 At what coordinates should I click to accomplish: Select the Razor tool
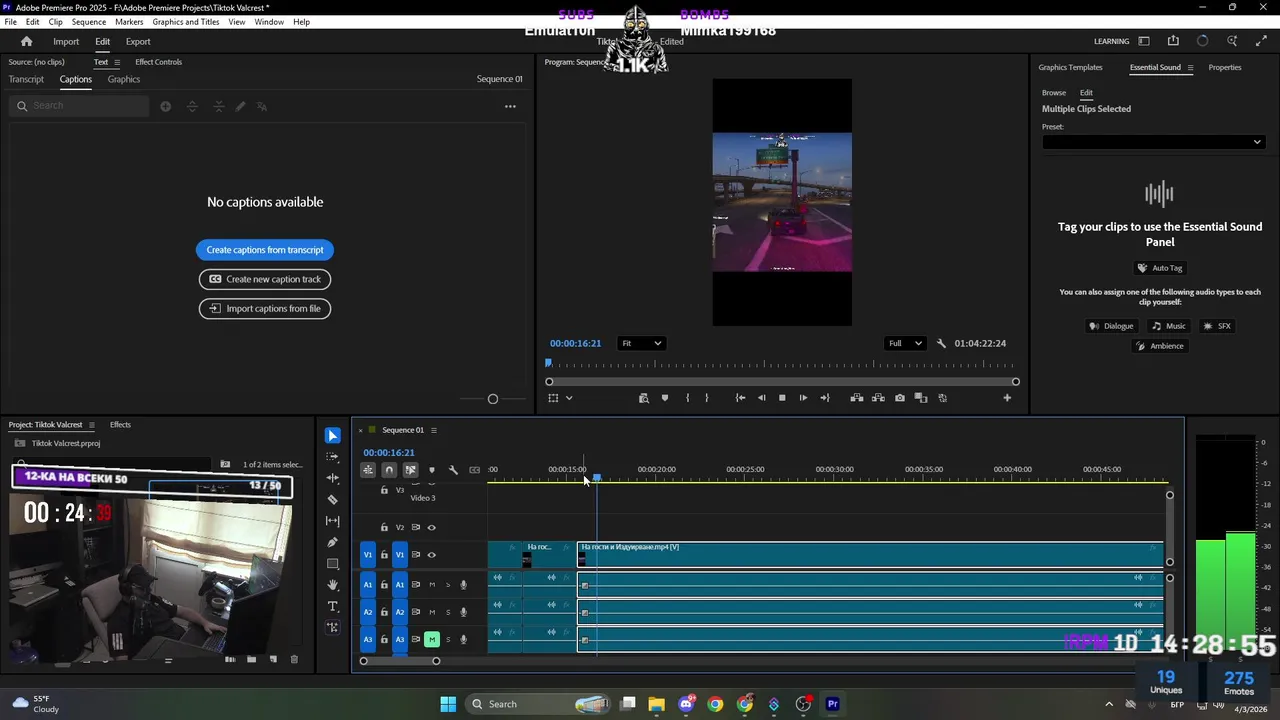click(x=333, y=499)
